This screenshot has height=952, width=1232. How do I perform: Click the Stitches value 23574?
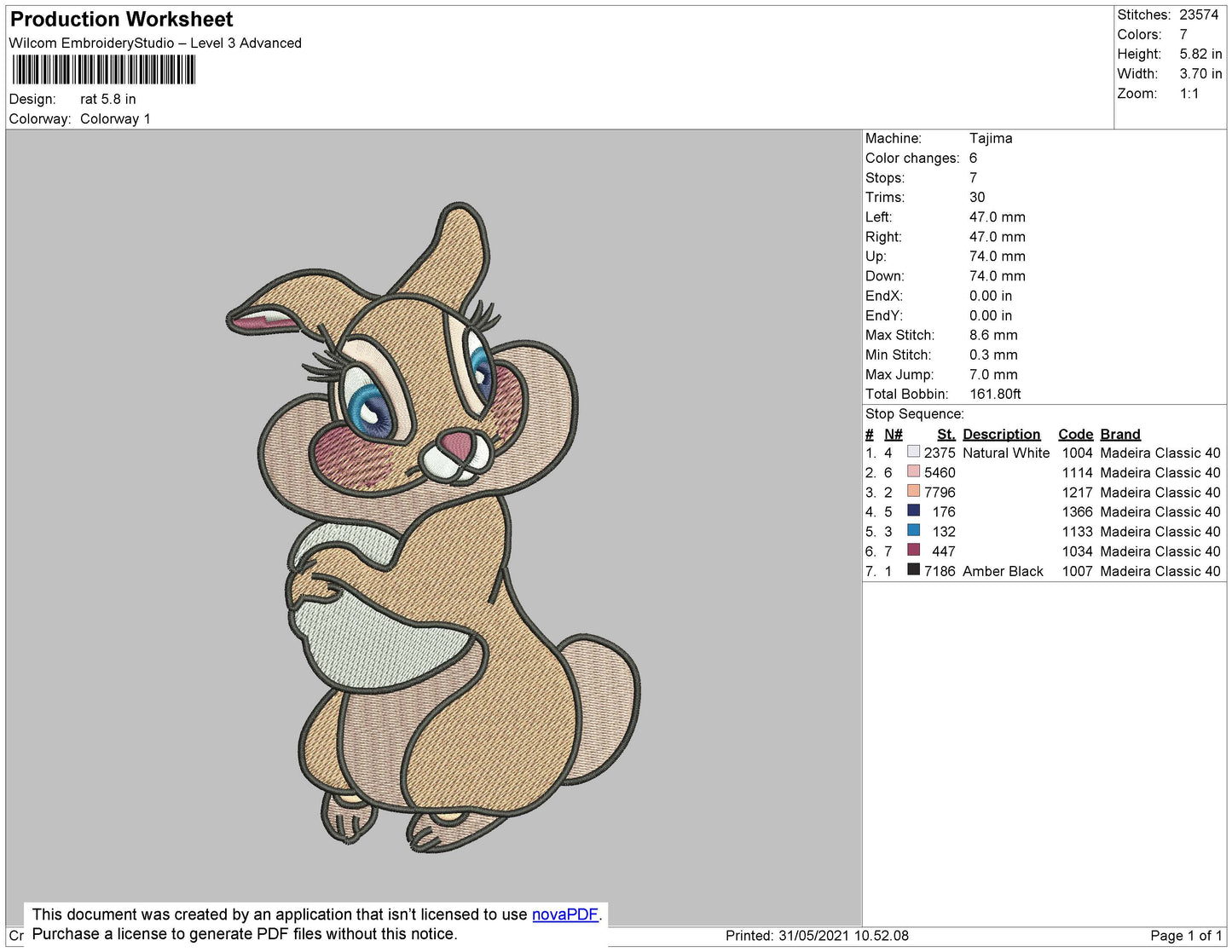click(1199, 15)
